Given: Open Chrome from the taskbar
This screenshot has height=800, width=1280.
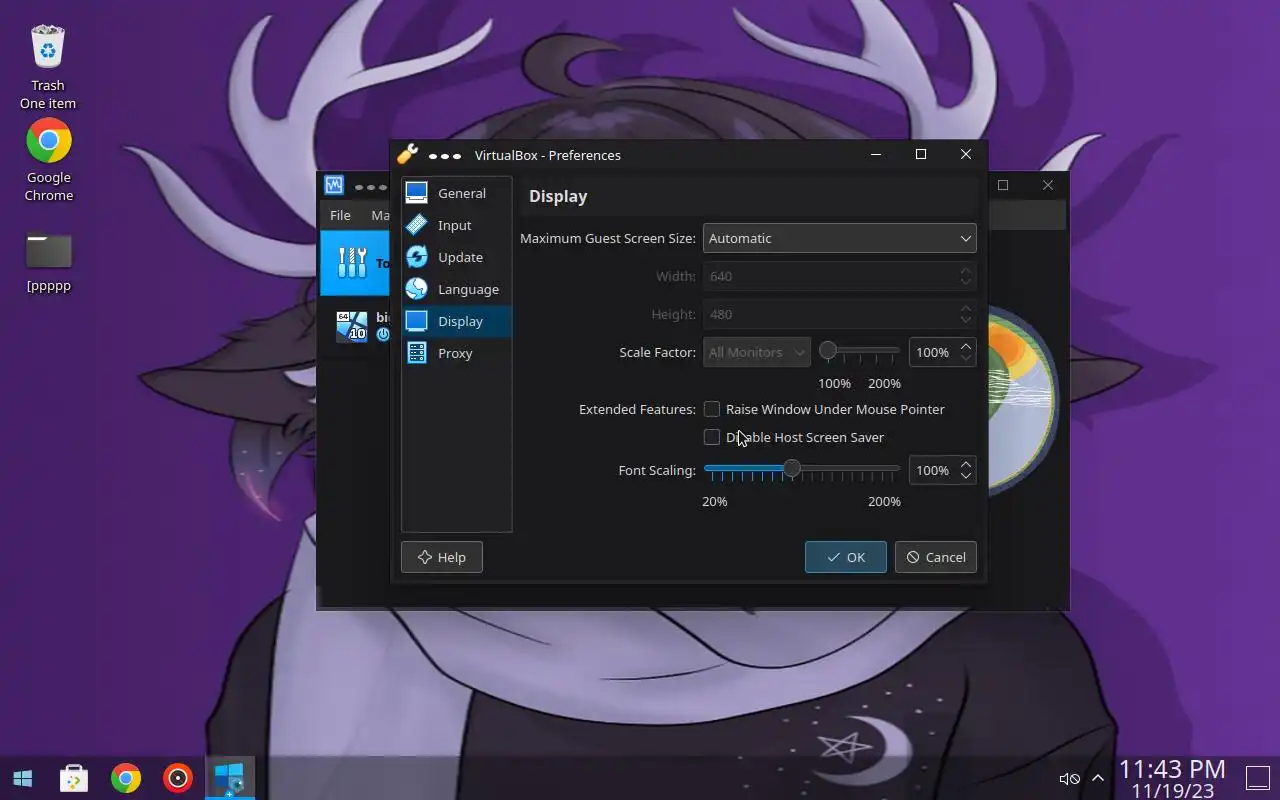Looking at the screenshot, I should [126, 778].
